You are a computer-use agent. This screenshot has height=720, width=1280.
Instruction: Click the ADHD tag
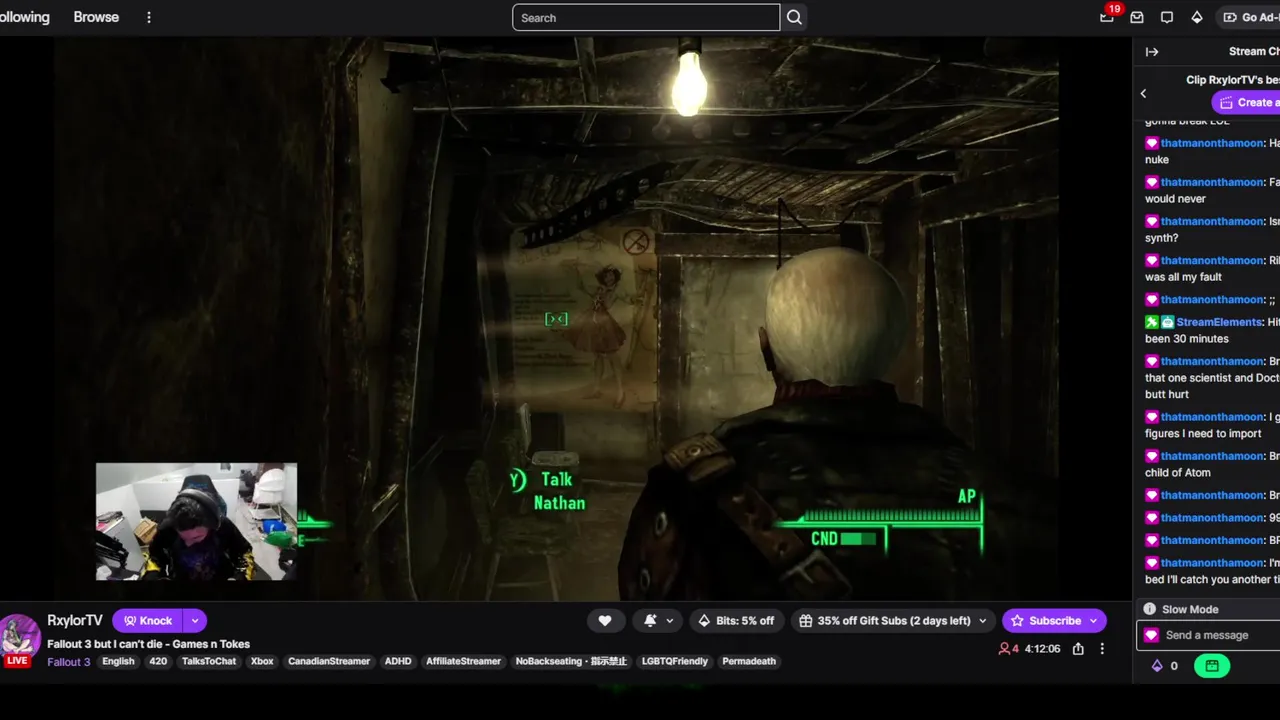click(x=398, y=661)
